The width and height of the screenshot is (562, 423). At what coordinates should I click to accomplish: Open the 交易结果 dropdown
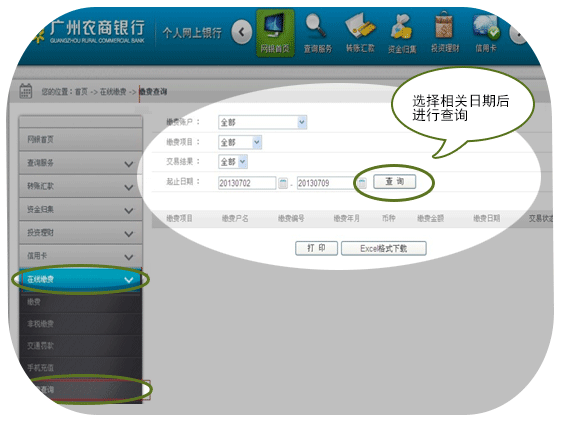(x=233, y=162)
